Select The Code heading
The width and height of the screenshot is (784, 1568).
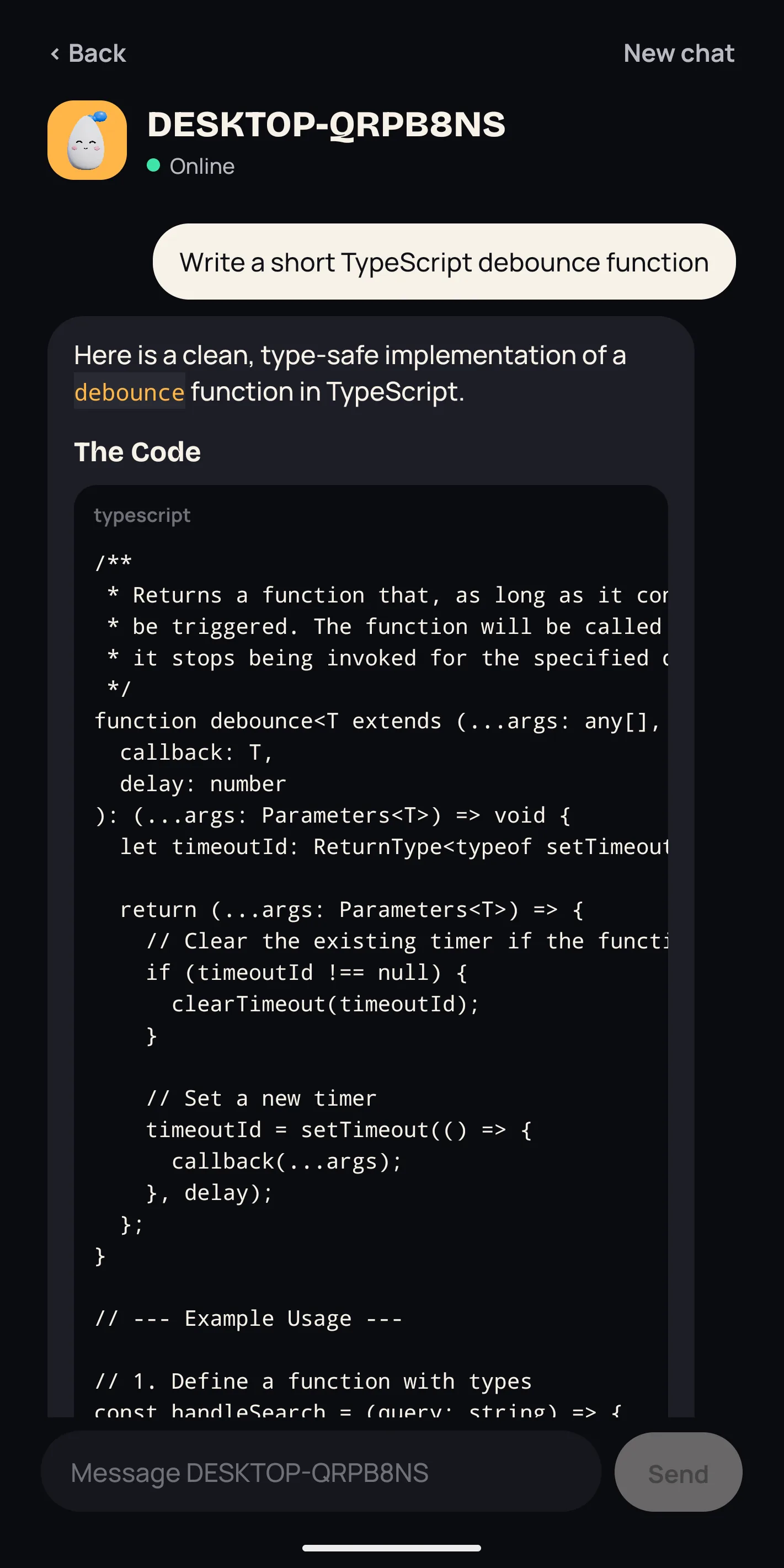point(137,452)
